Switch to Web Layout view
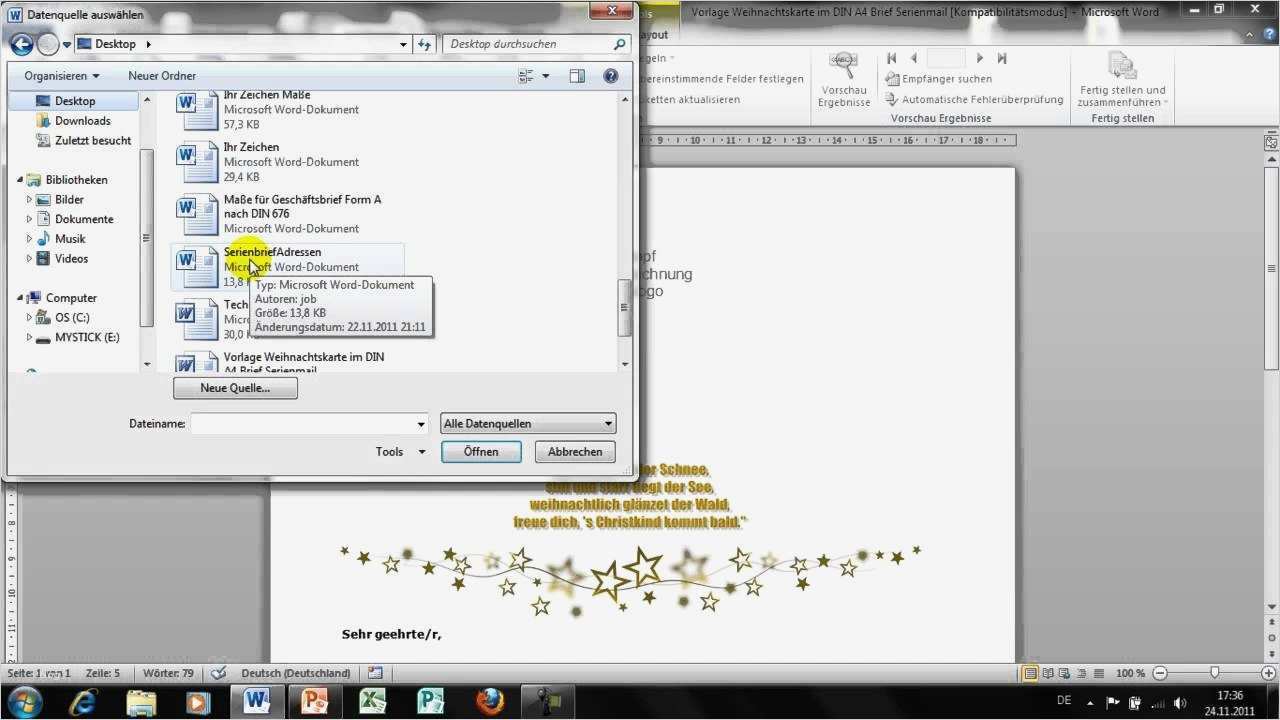 [1065, 673]
